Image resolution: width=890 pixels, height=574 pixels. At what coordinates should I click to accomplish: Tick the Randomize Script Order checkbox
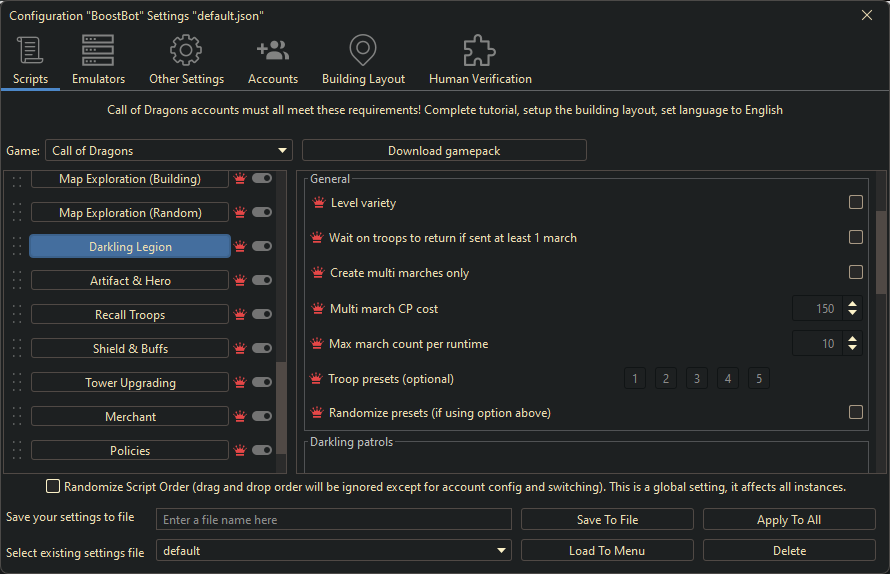(53, 486)
